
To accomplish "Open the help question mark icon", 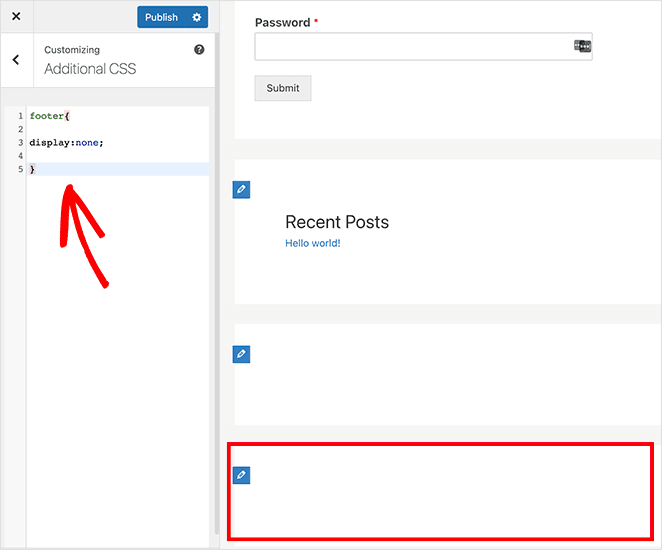I will click(199, 50).
